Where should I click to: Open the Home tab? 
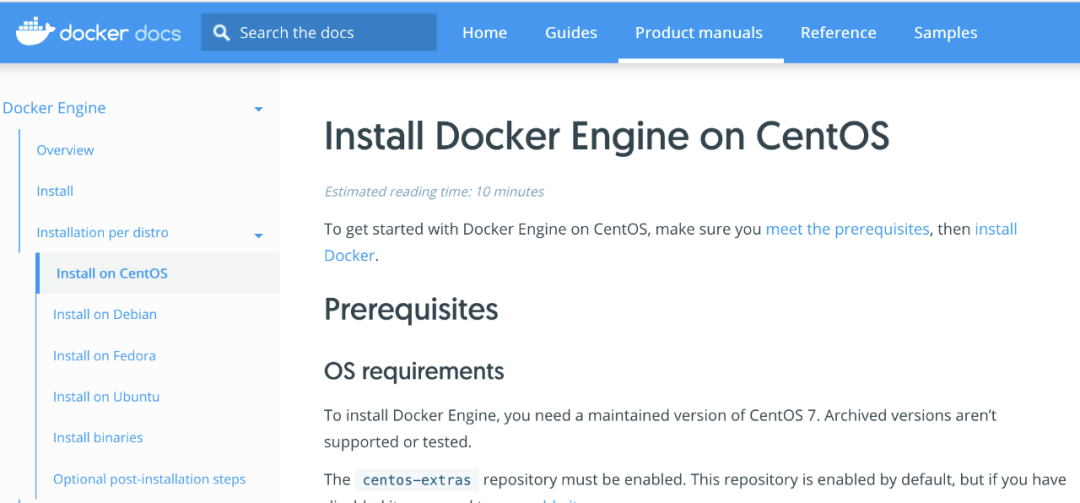(484, 33)
